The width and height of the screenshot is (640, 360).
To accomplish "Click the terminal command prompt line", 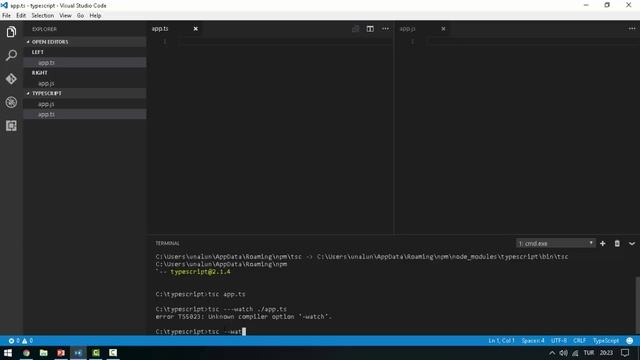I will pyautogui.click(x=200, y=331).
